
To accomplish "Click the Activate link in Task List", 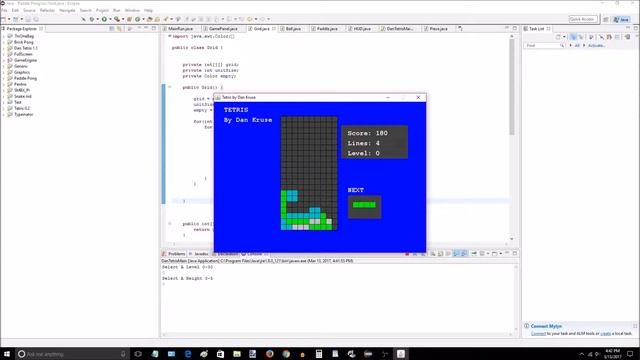I will (596, 46).
